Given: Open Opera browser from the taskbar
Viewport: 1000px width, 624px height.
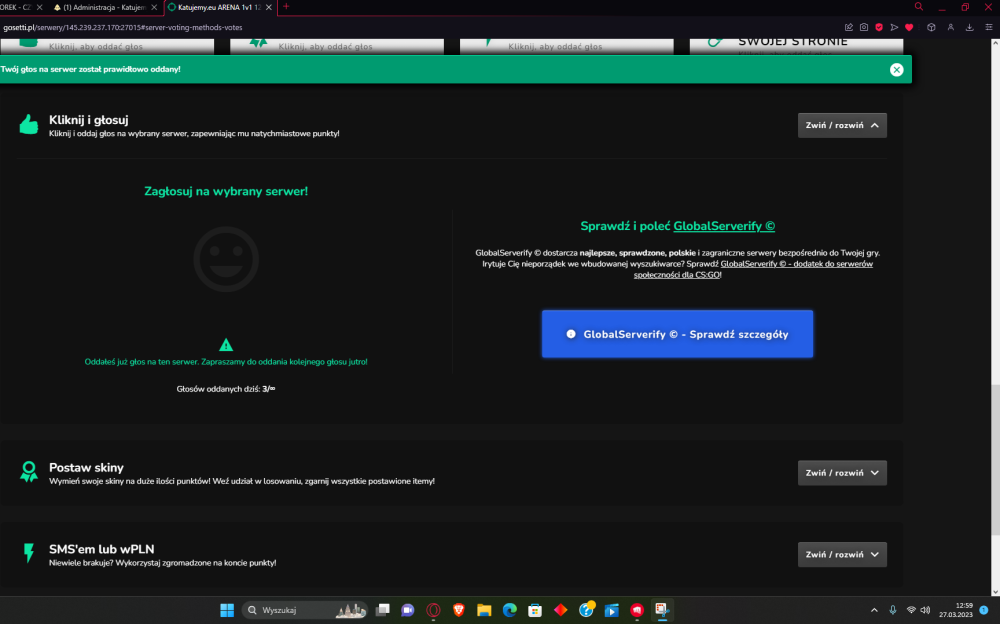Looking at the screenshot, I should tap(433, 610).
